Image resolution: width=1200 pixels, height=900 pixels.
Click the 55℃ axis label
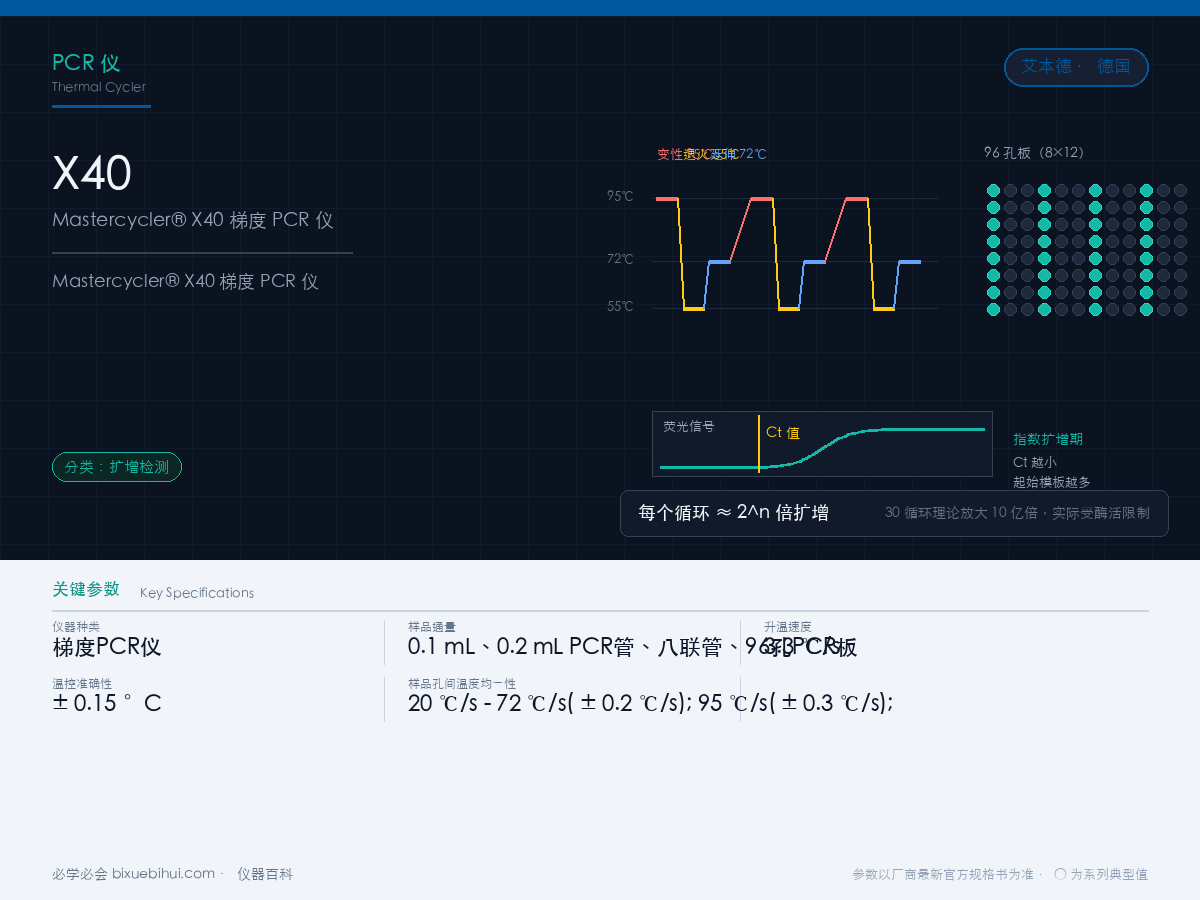click(620, 306)
